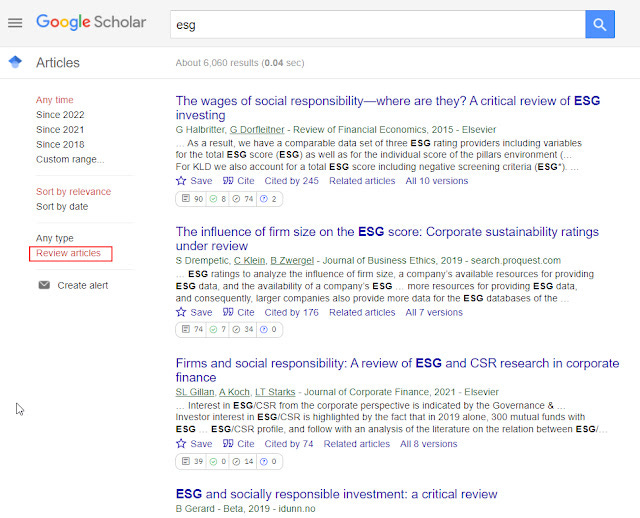Click the Cited by 245 link
Screen dimensions: 640x518
click(x=291, y=181)
